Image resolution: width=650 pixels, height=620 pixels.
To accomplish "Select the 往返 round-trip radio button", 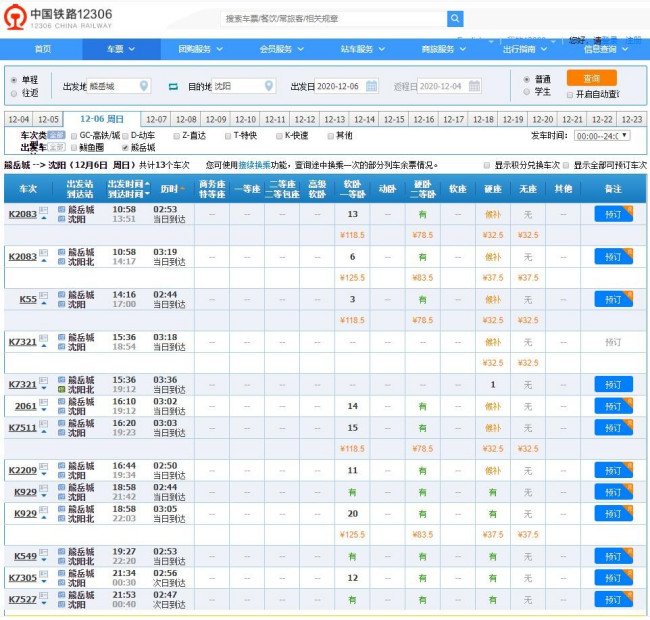I will coord(14,93).
